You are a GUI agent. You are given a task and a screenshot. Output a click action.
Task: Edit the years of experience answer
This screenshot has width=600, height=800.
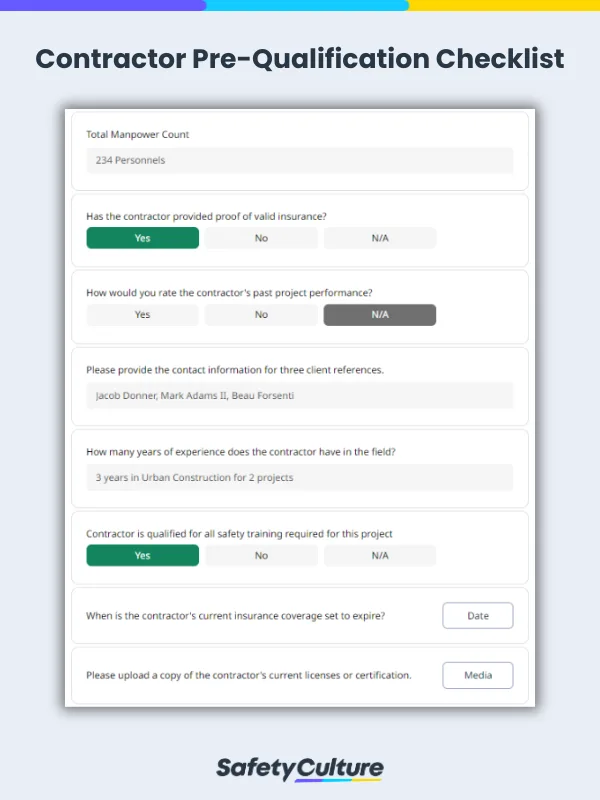click(297, 477)
